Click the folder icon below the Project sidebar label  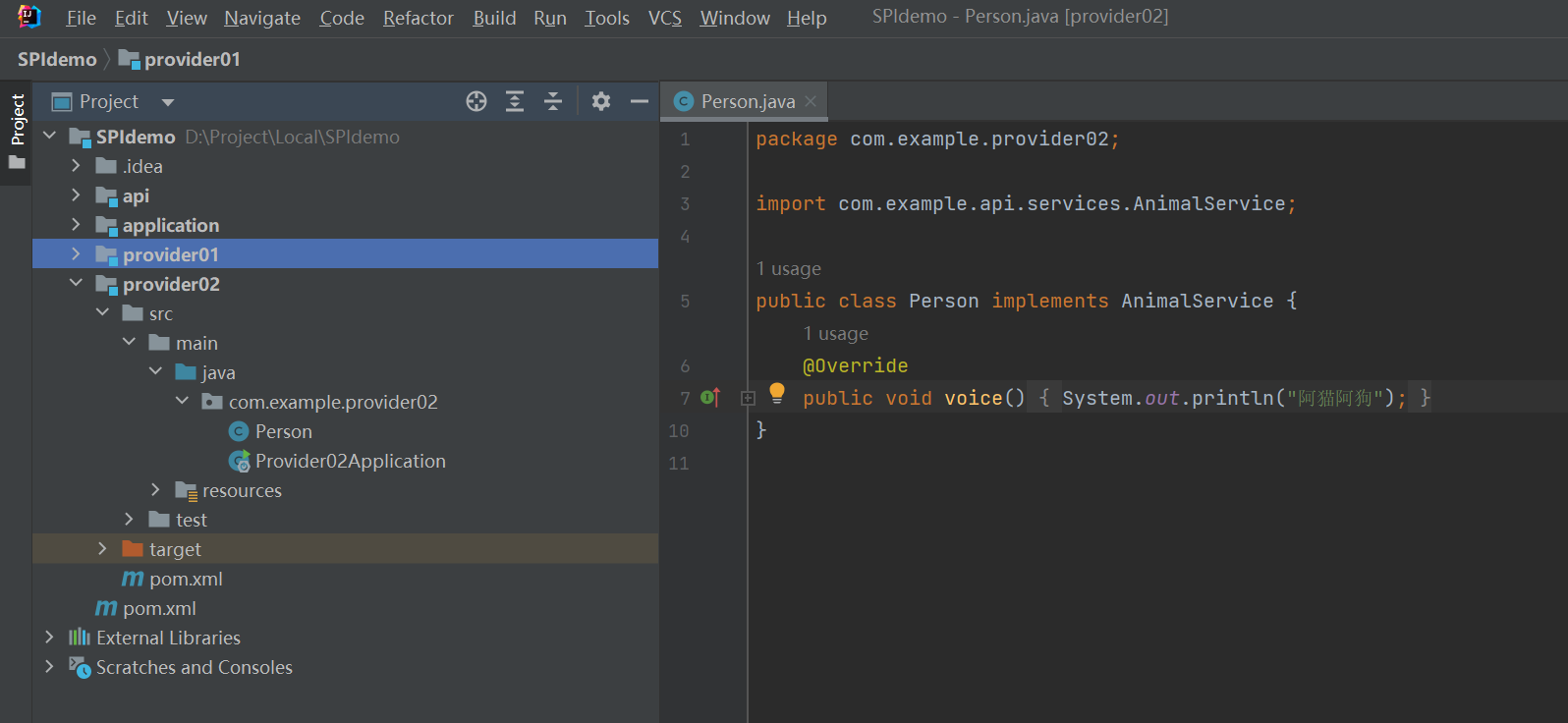(x=17, y=162)
